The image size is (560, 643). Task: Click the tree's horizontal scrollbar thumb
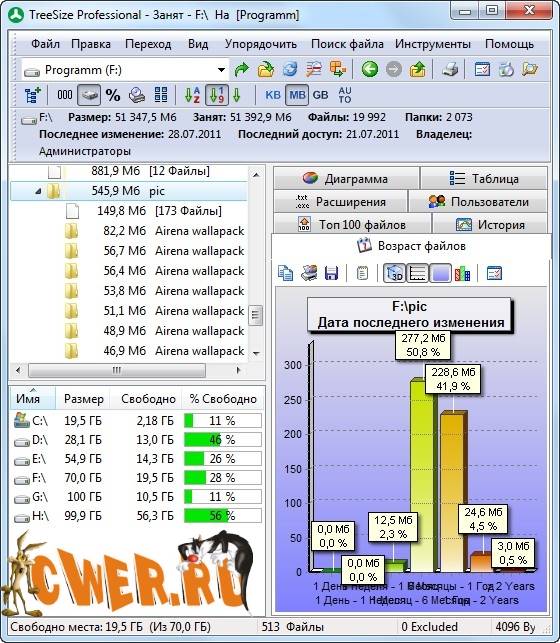coord(117,370)
